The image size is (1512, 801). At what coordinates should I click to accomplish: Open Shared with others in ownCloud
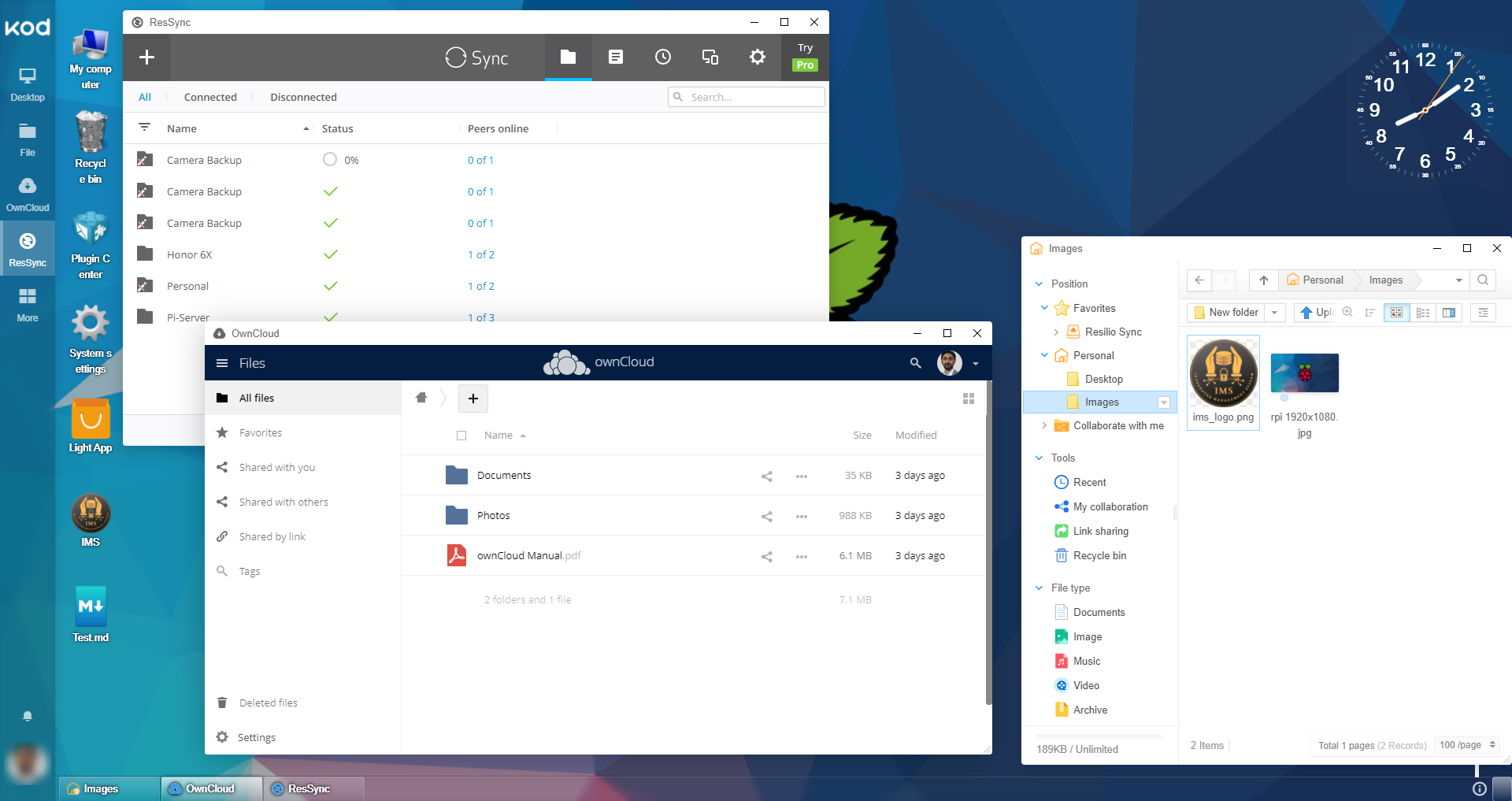coord(302,502)
